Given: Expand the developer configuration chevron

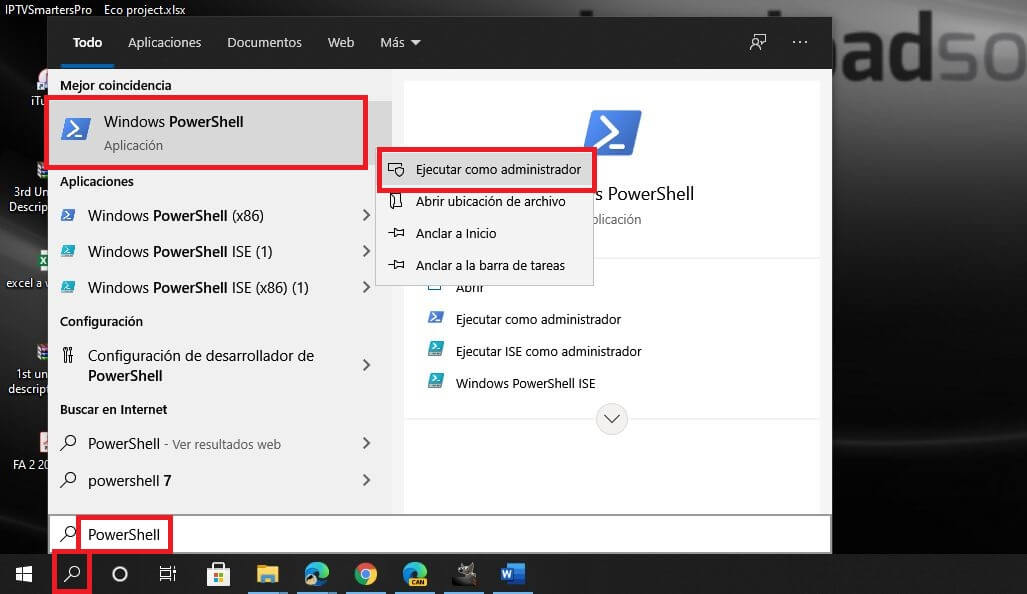Looking at the screenshot, I should point(366,365).
